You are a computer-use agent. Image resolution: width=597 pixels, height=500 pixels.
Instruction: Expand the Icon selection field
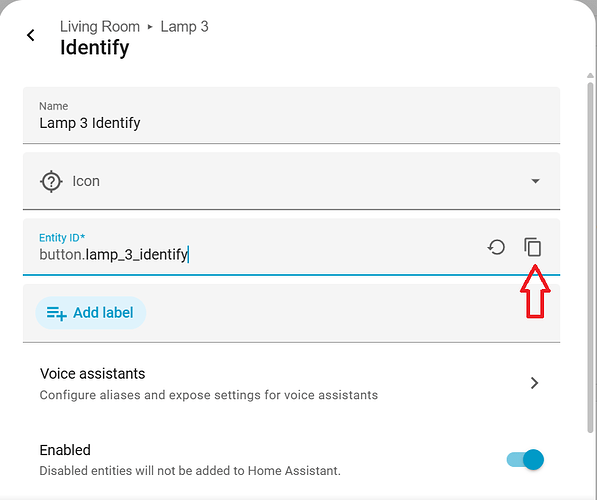click(291, 181)
